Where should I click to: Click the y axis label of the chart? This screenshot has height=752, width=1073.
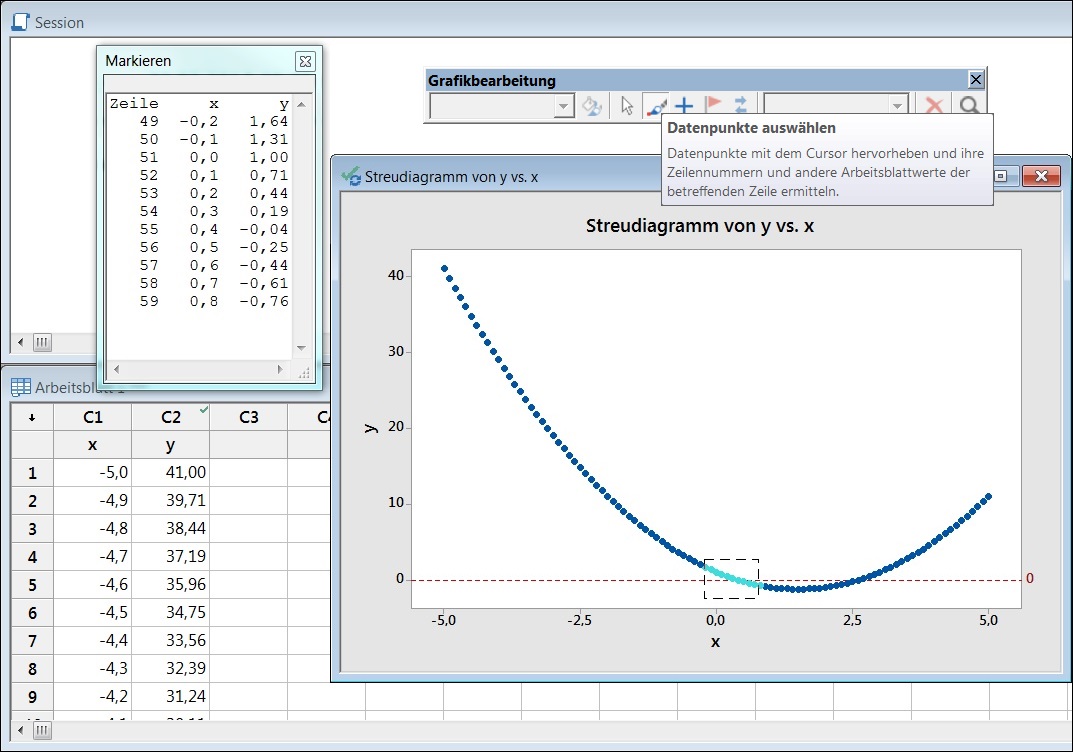pos(370,428)
